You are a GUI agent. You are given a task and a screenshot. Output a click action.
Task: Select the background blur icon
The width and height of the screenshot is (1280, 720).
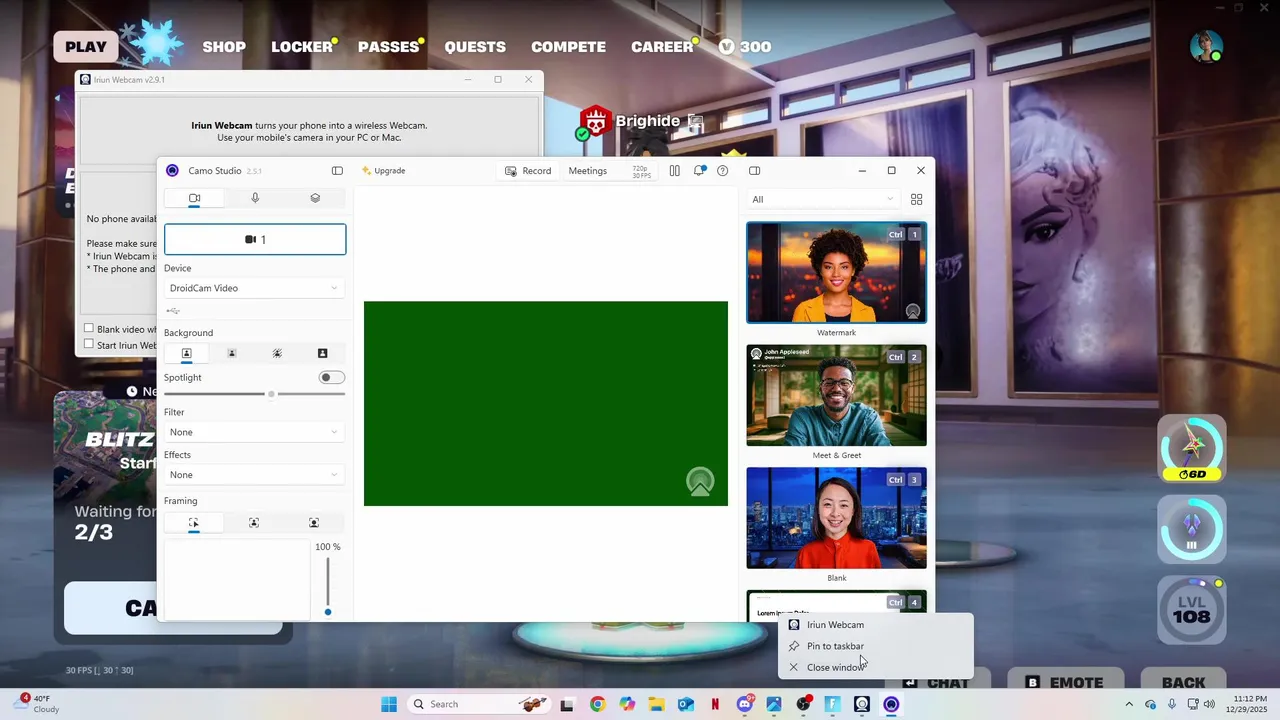[277, 354]
